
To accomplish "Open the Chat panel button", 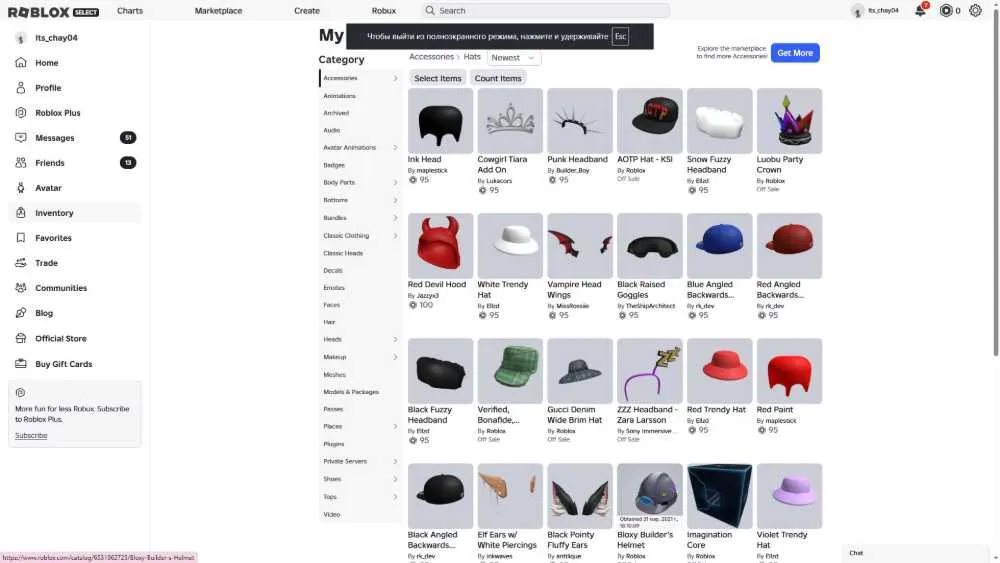I will 915,553.
